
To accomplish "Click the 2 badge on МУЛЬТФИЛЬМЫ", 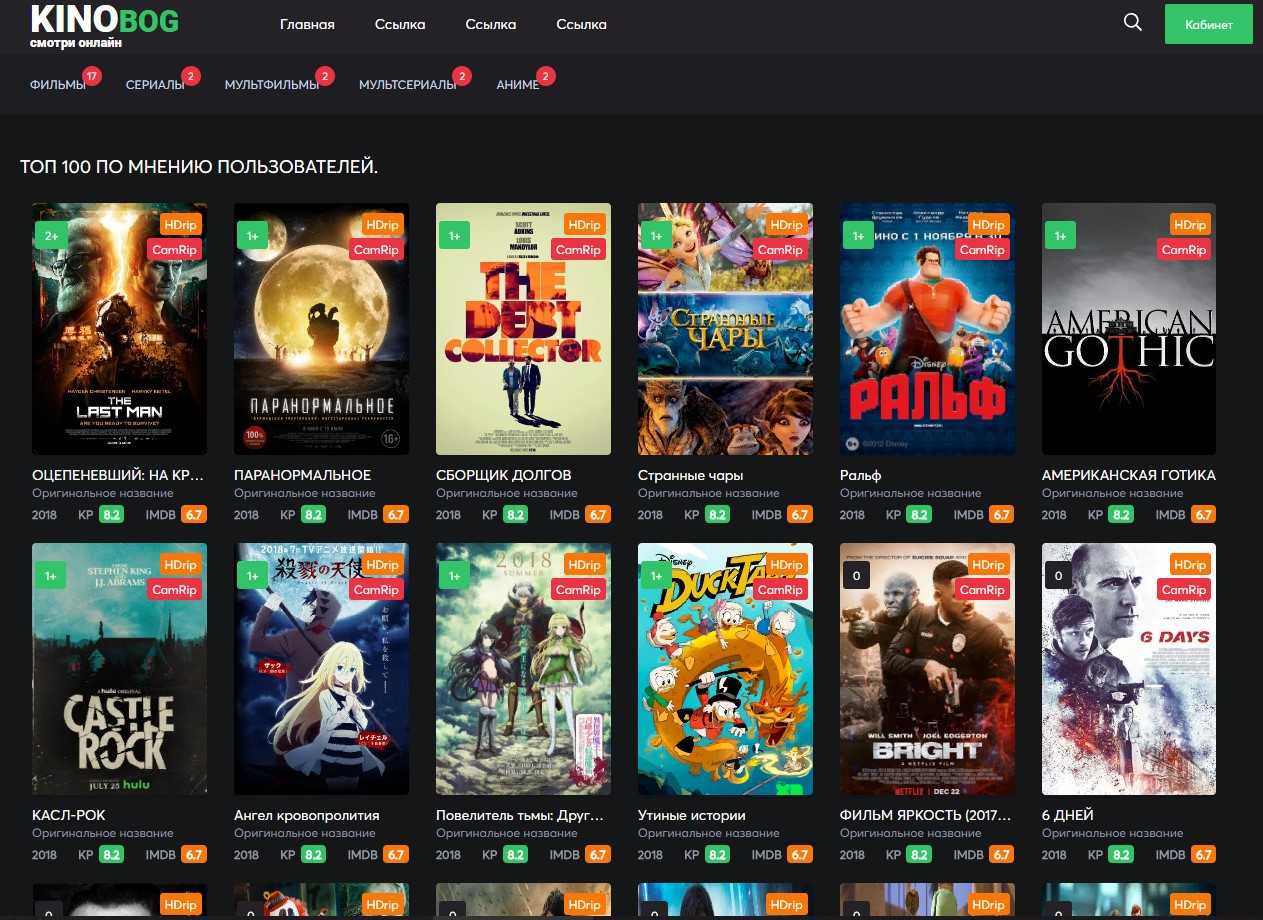I will (324, 76).
